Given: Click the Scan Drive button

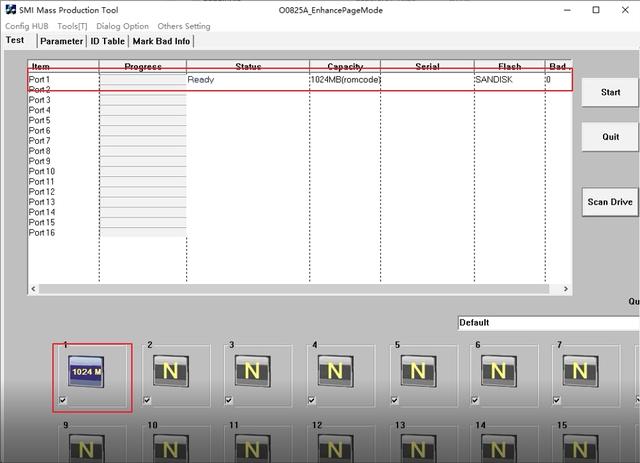Looking at the screenshot, I should [x=610, y=202].
